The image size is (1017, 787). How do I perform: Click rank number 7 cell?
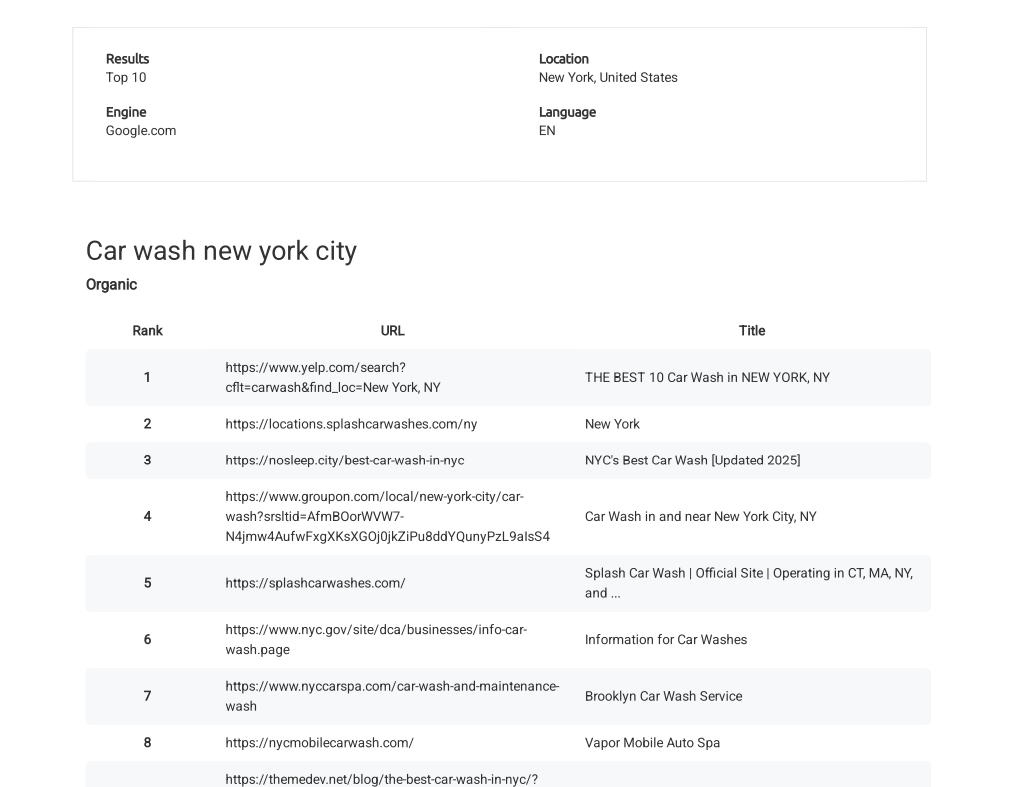pos(147,696)
